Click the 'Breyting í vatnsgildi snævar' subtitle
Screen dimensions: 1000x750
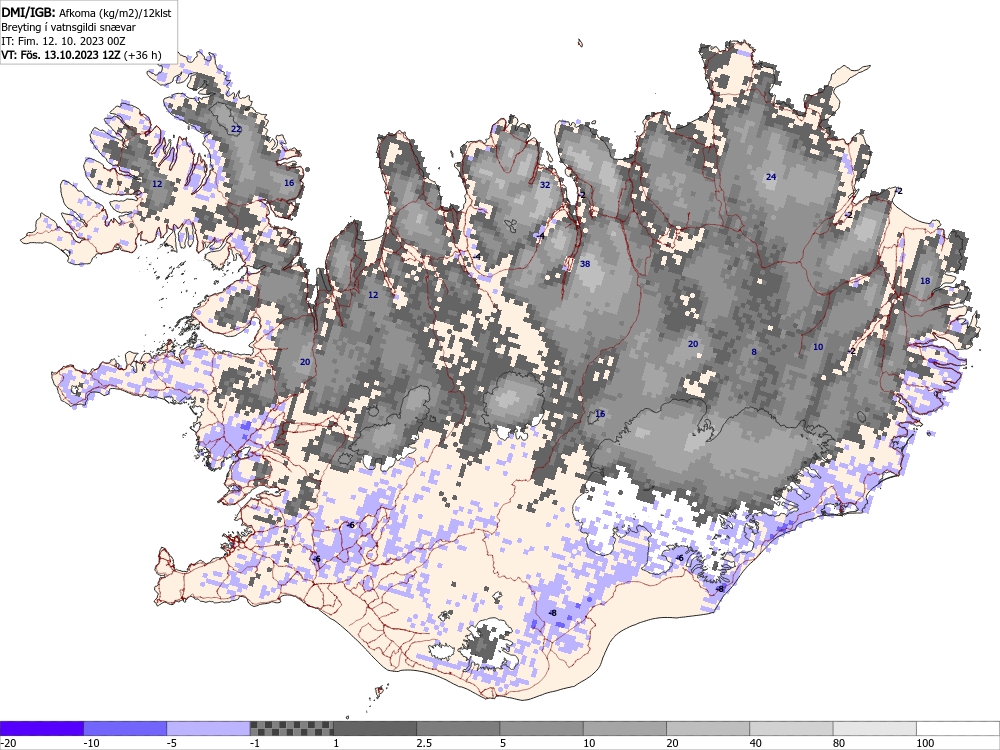point(68,27)
